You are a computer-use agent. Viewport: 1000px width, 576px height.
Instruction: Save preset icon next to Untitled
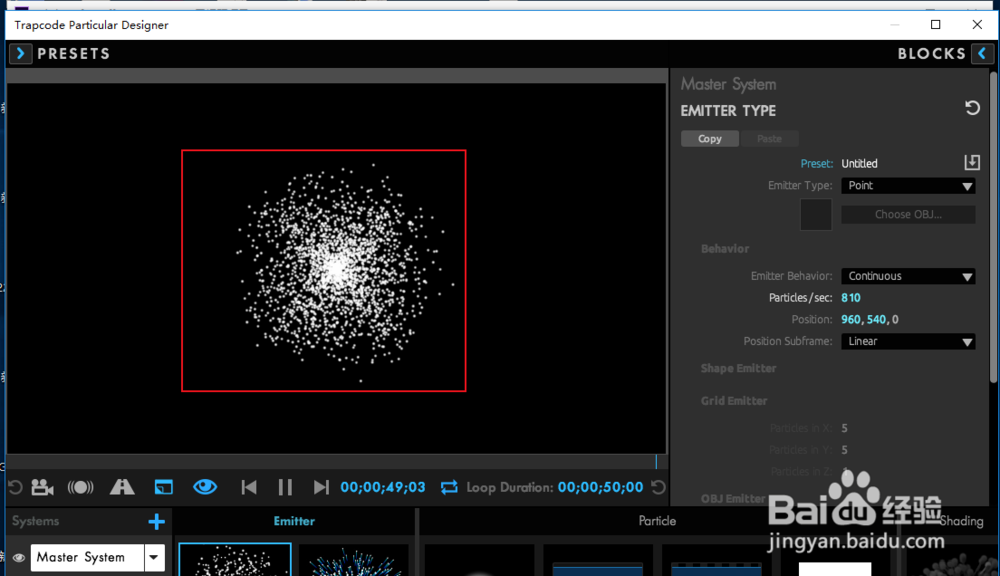pos(972,163)
